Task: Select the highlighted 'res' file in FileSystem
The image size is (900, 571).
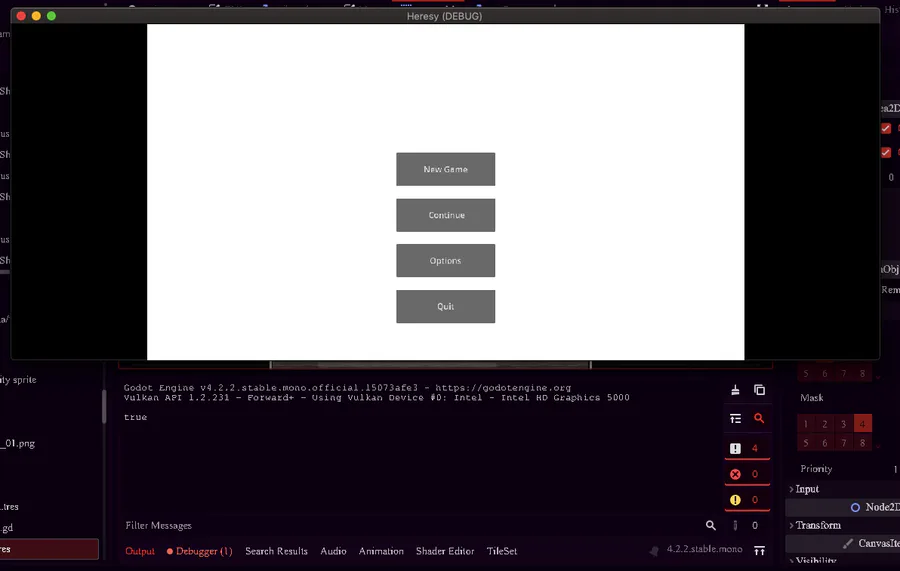Action: tap(49, 549)
